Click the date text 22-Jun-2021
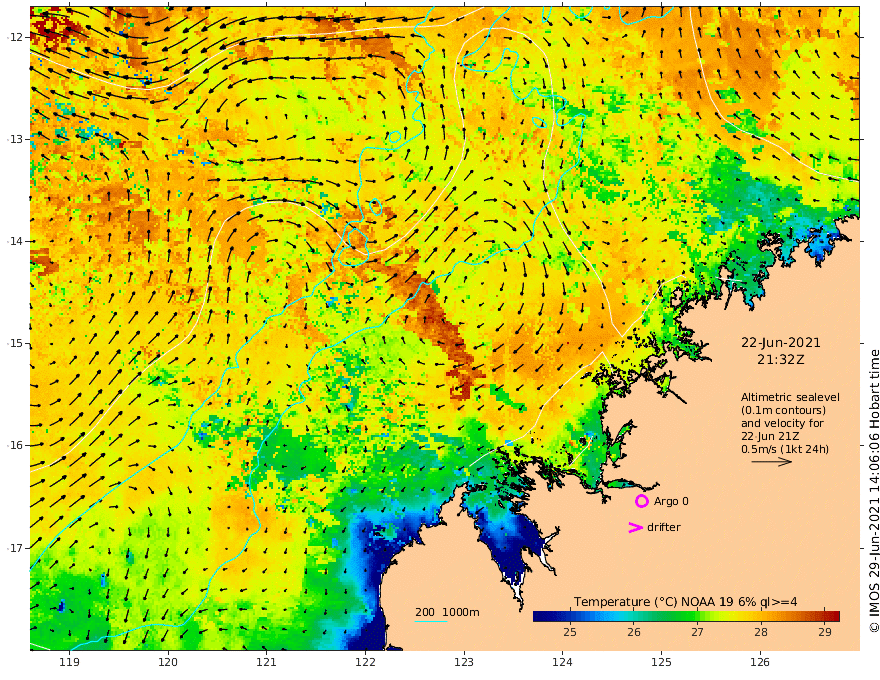 781,342
